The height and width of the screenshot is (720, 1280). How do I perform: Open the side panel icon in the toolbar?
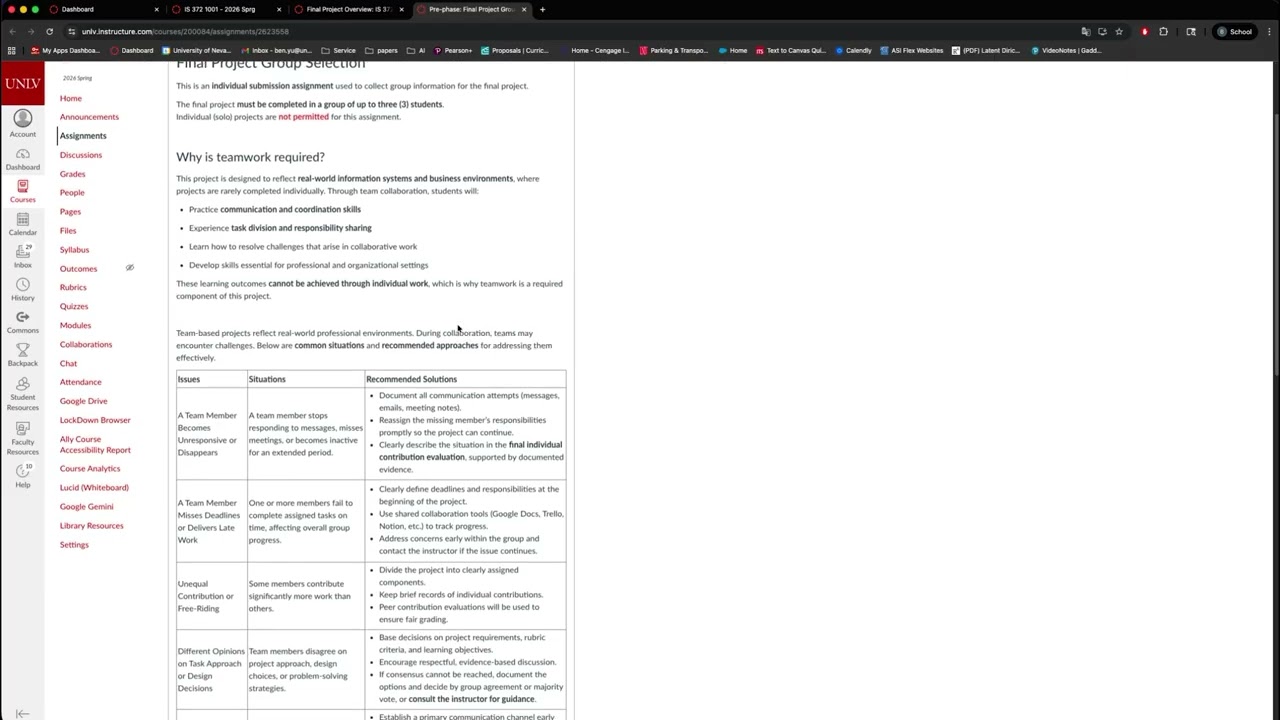(1191, 31)
